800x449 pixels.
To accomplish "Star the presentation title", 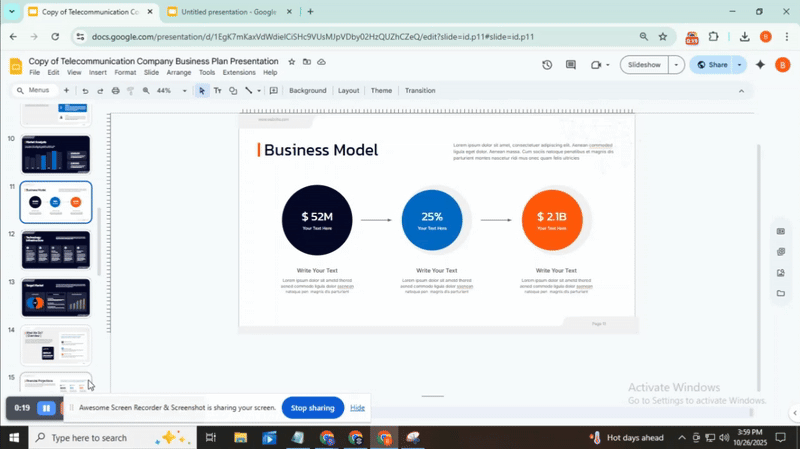I will tap(292, 61).
